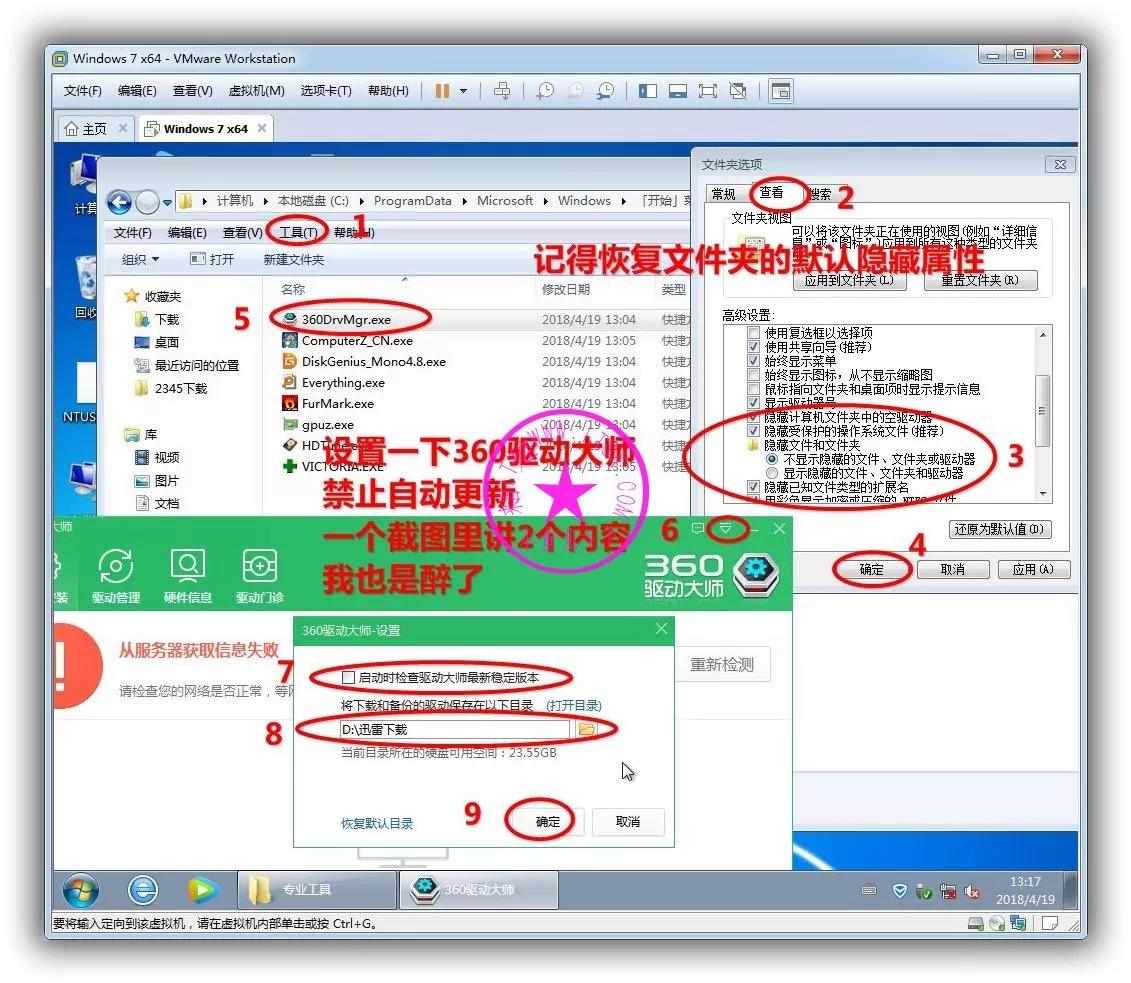Click the D:\迅雷下载 directory input field
Screen dimensions: 1131x983
pyautogui.click(x=454, y=730)
